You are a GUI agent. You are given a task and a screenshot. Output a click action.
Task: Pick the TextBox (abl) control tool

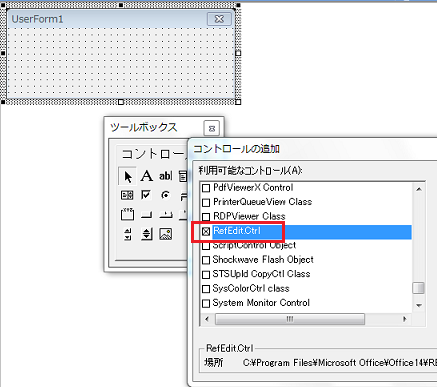click(165, 176)
